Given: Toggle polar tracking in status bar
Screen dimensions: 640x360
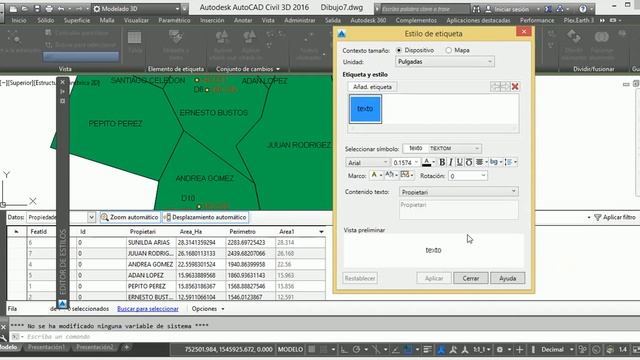Looking at the screenshot, I should (356, 349).
